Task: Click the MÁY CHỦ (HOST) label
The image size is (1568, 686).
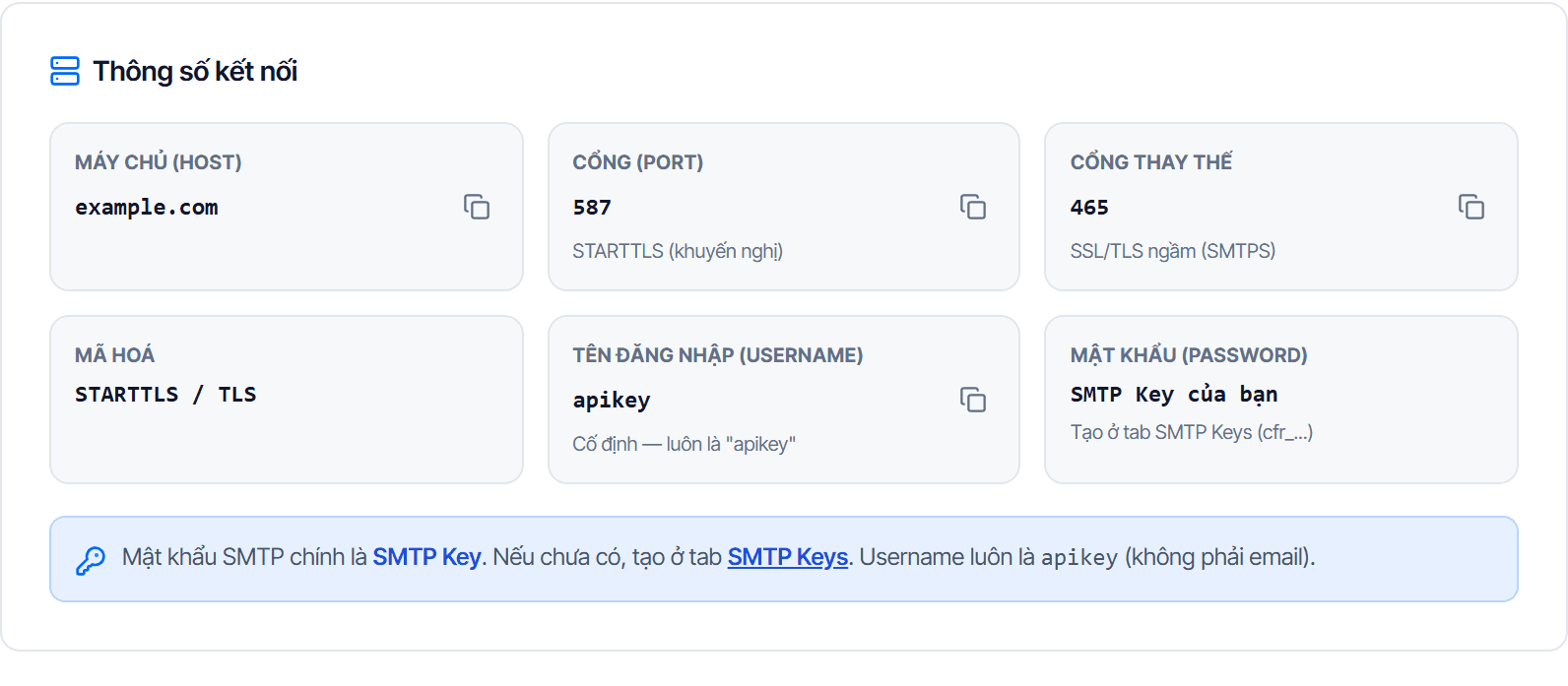Action: pyautogui.click(x=159, y=162)
